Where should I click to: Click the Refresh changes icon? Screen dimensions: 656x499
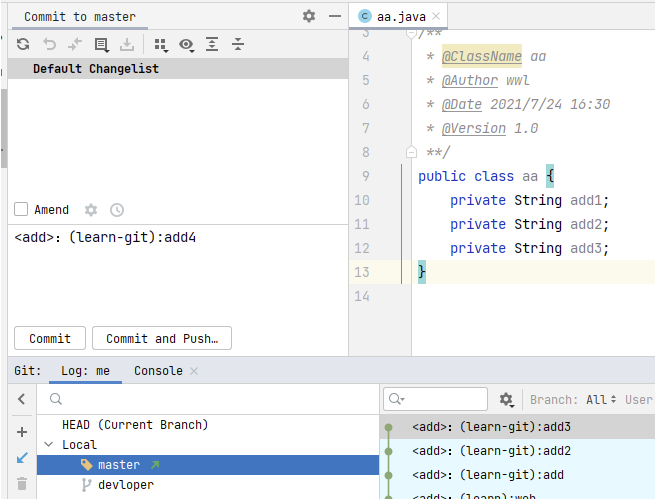pos(23,44)
